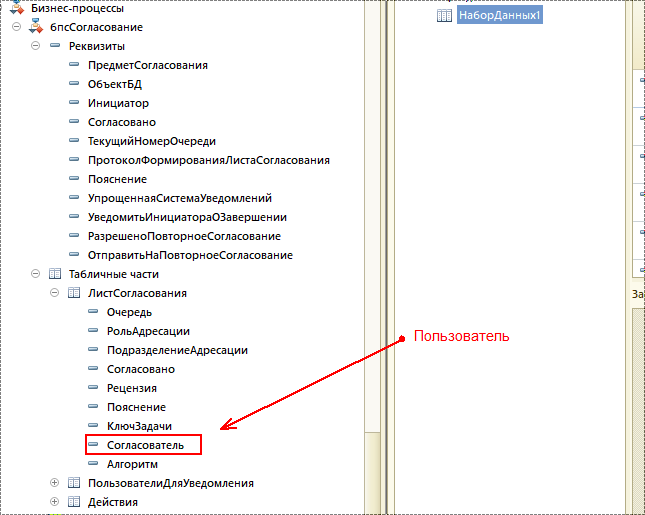645x515 pixels.
Task: Click the attribute icon beside Очередь
Action: pyautogui.click(x=93, y=311)
